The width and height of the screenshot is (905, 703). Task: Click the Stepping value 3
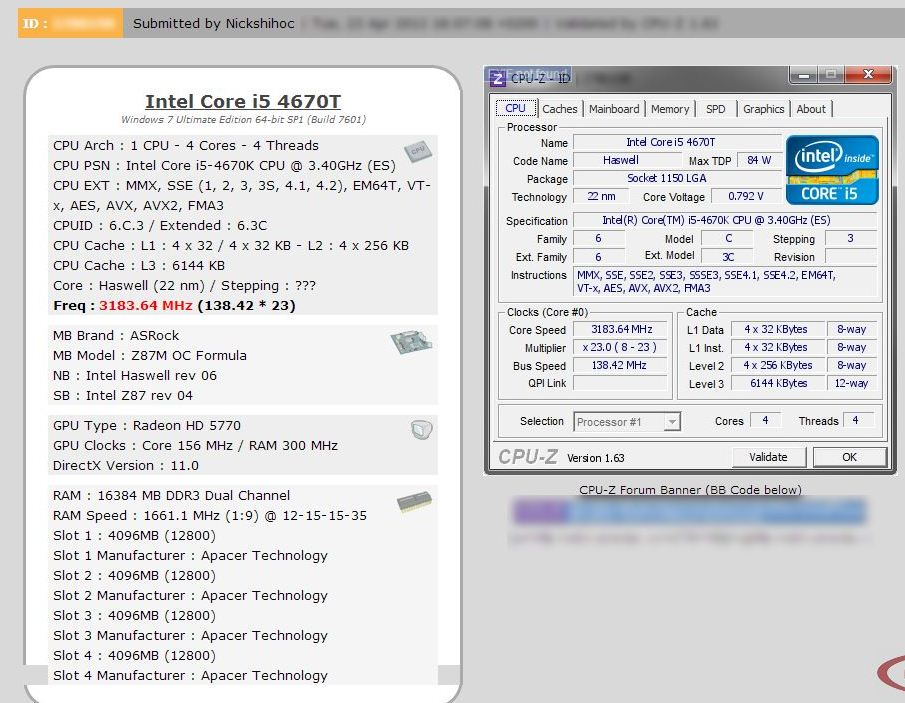[x=851, y=238]
